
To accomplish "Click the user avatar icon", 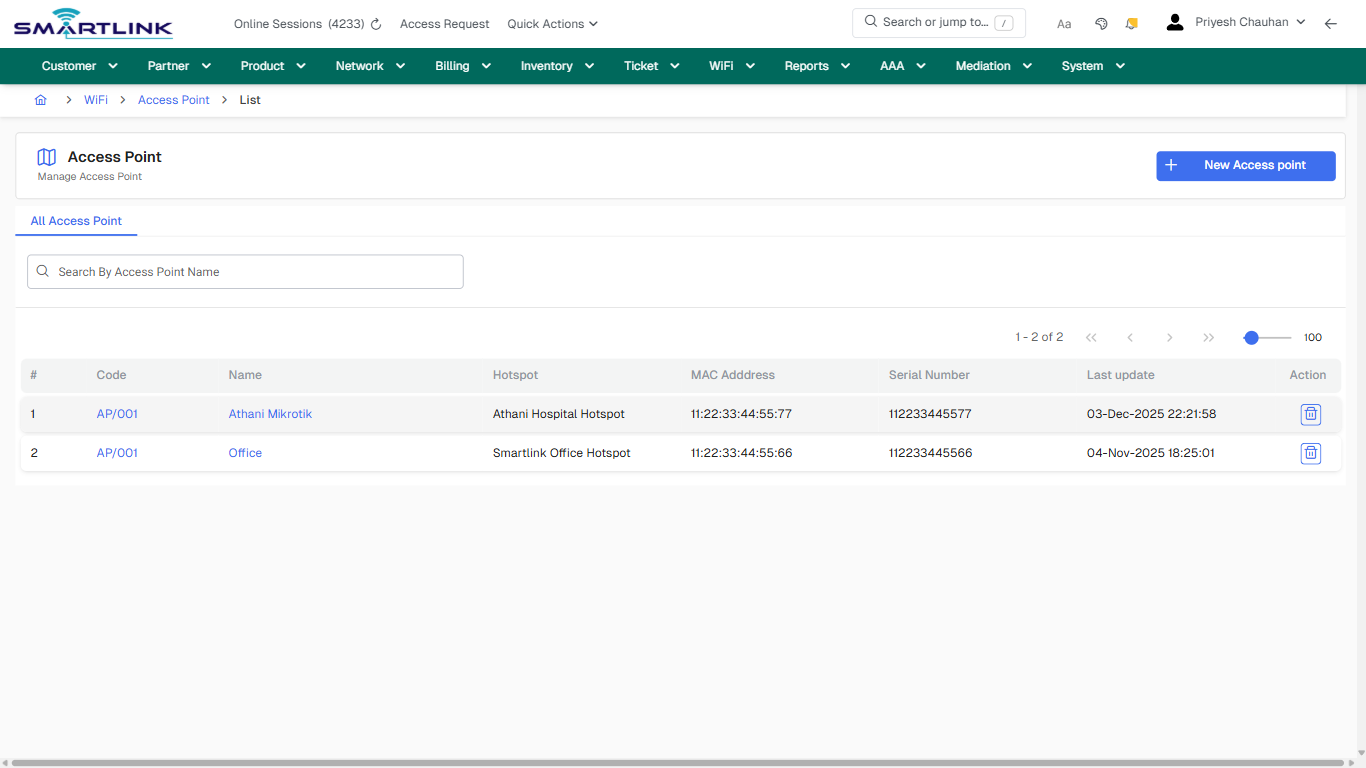I will (1174, 21).
